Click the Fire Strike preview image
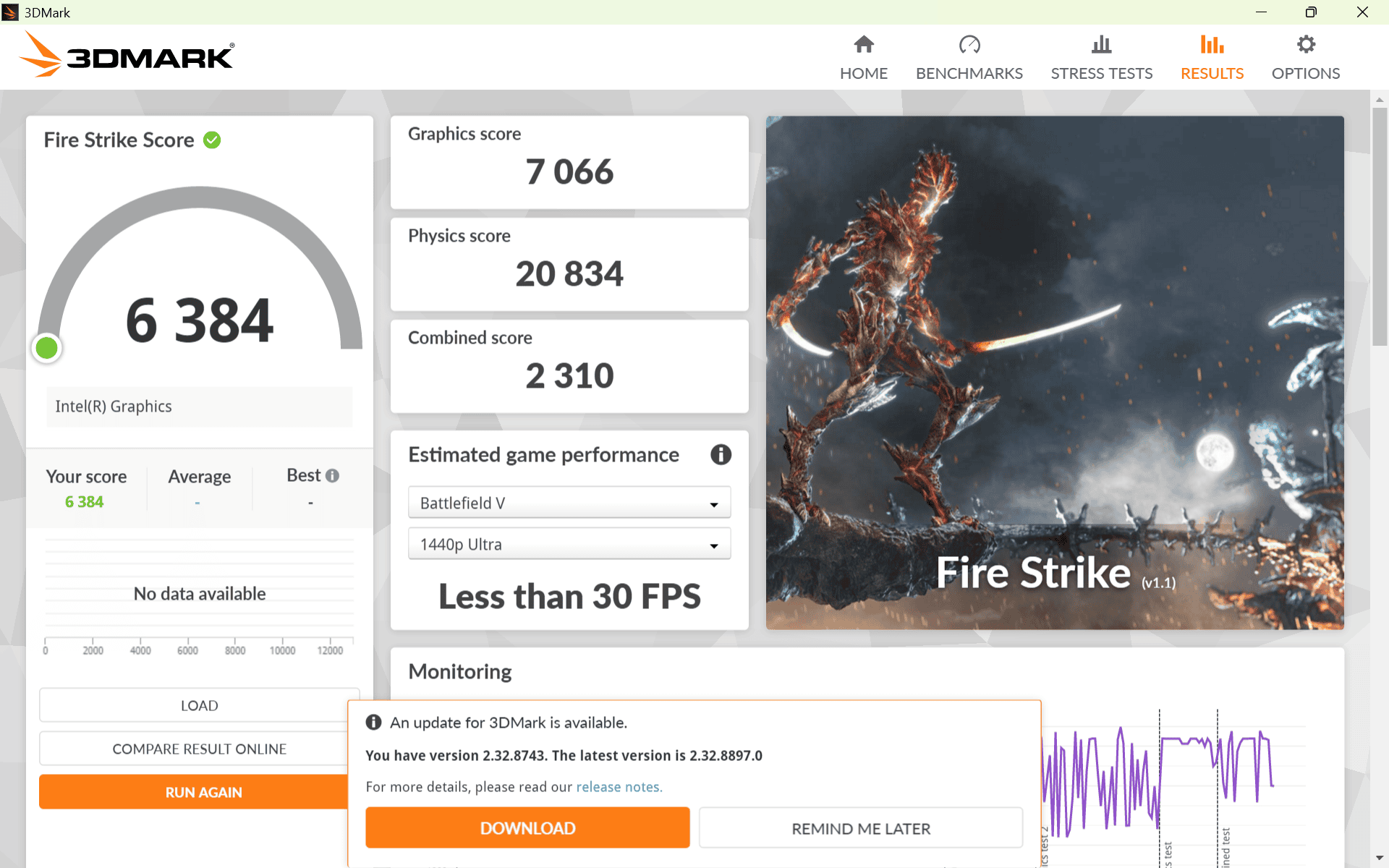This screenshot has height=868, width=1389. pyautogui.click(x=1055, y=373)
